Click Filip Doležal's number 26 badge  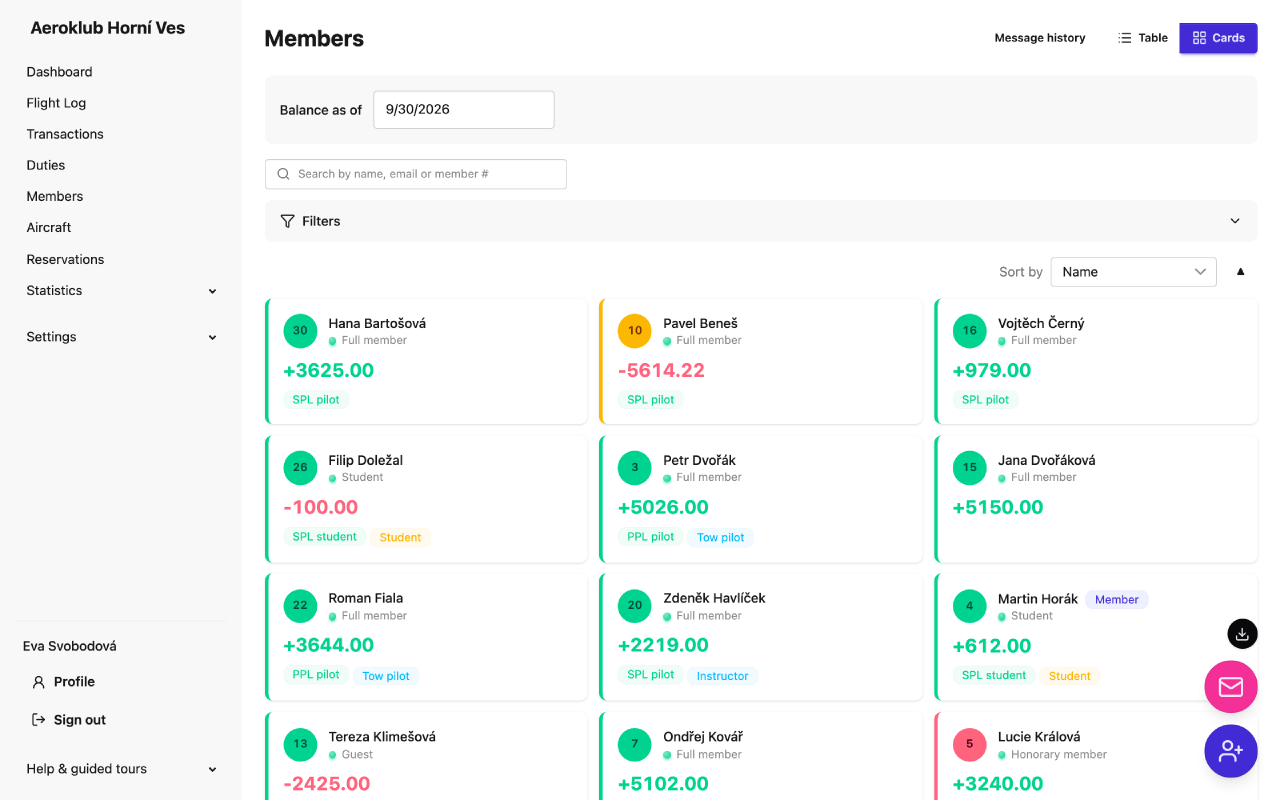pos(300,468)
